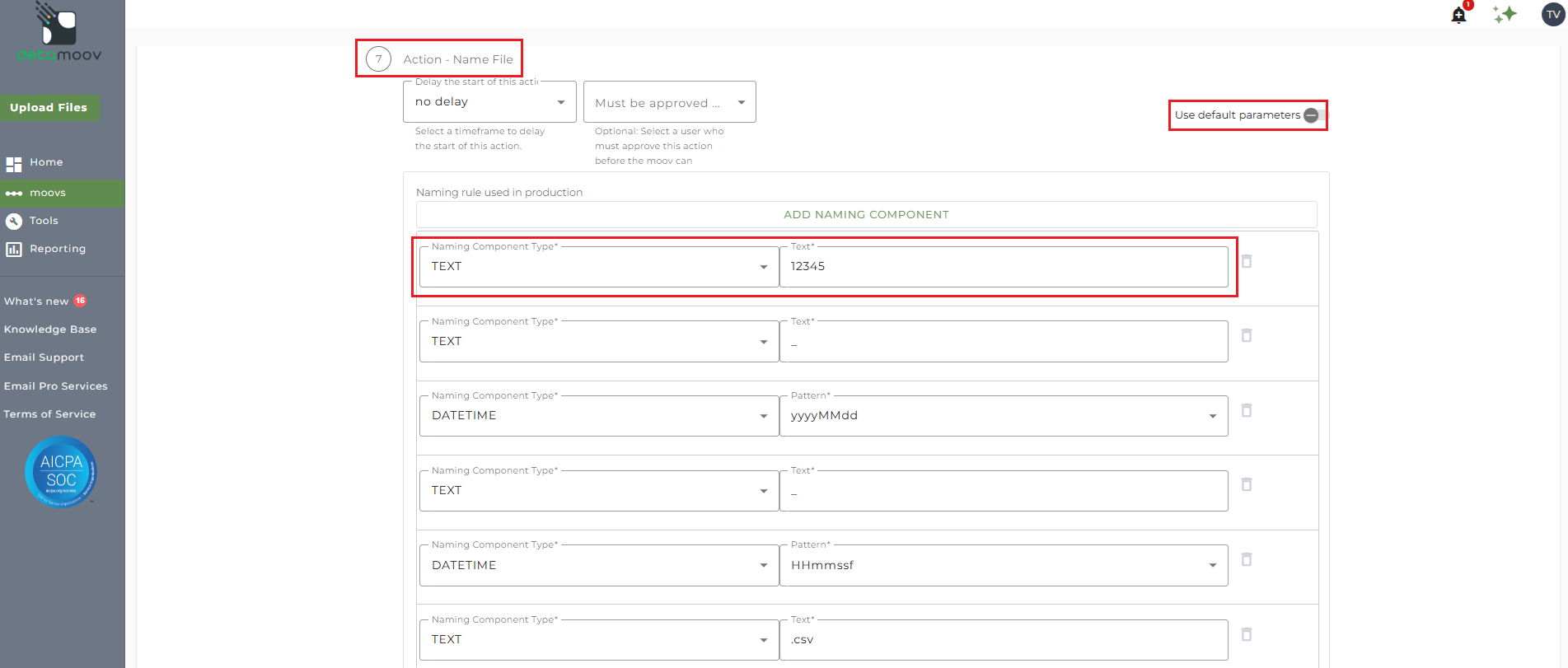Open the TV user avatar menu
Screen dimensions: 1568x668
point(1553,14)
